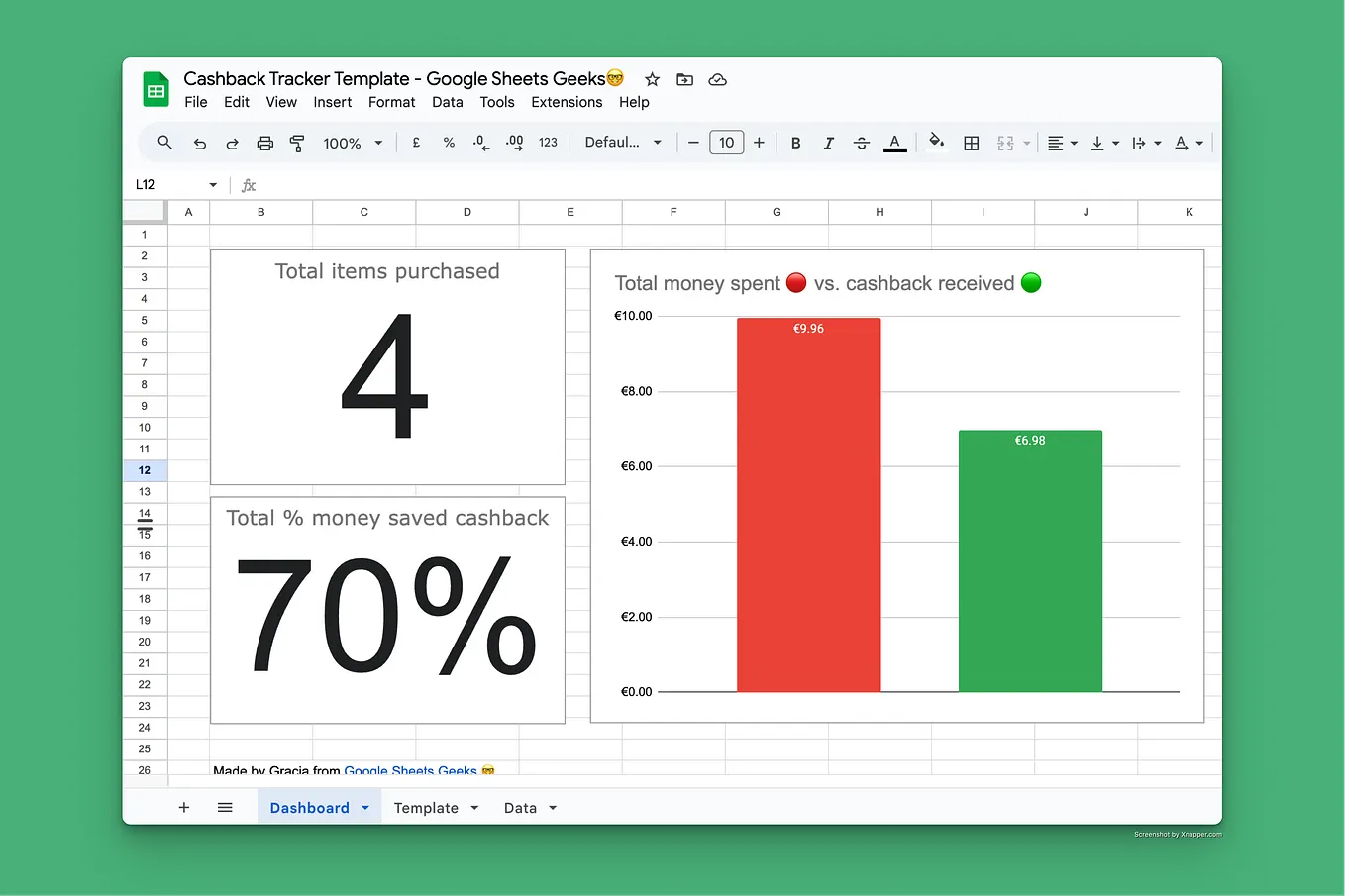The width and height of the screenshot is (1345, 896).
Task: Open the text color picker
Action: coord(894,143)
